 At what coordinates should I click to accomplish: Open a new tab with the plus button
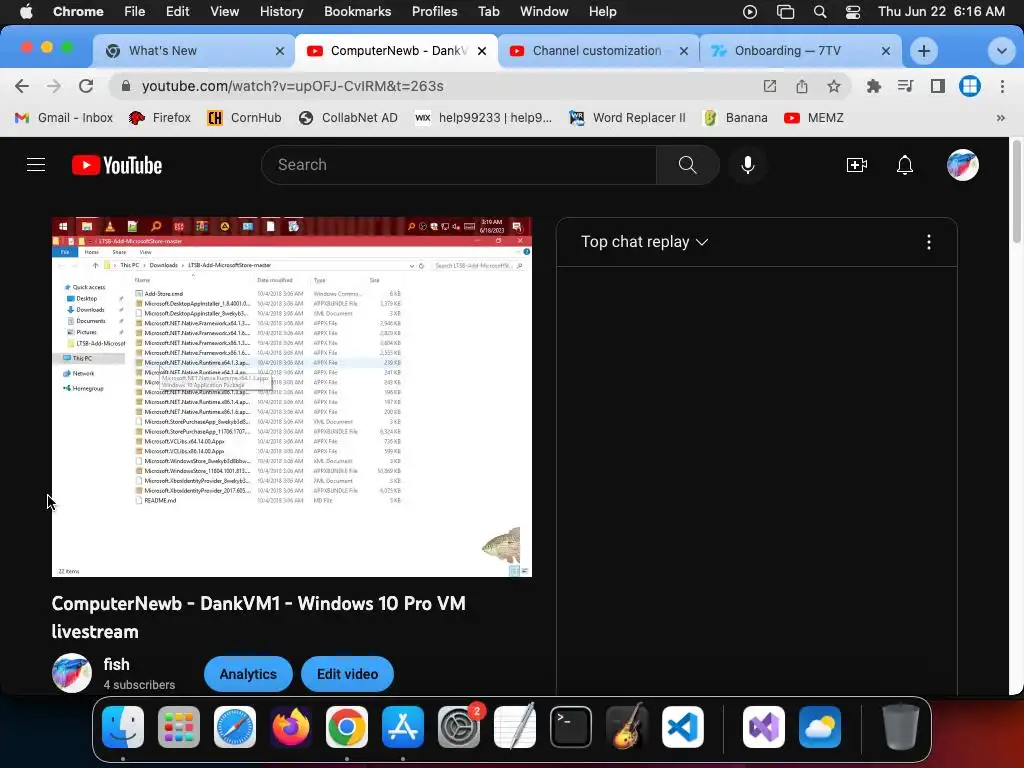tap(923, 51)
